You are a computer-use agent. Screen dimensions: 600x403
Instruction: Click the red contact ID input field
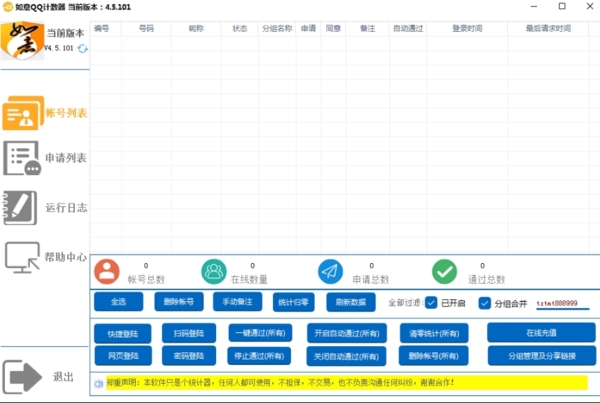[562, 303]
